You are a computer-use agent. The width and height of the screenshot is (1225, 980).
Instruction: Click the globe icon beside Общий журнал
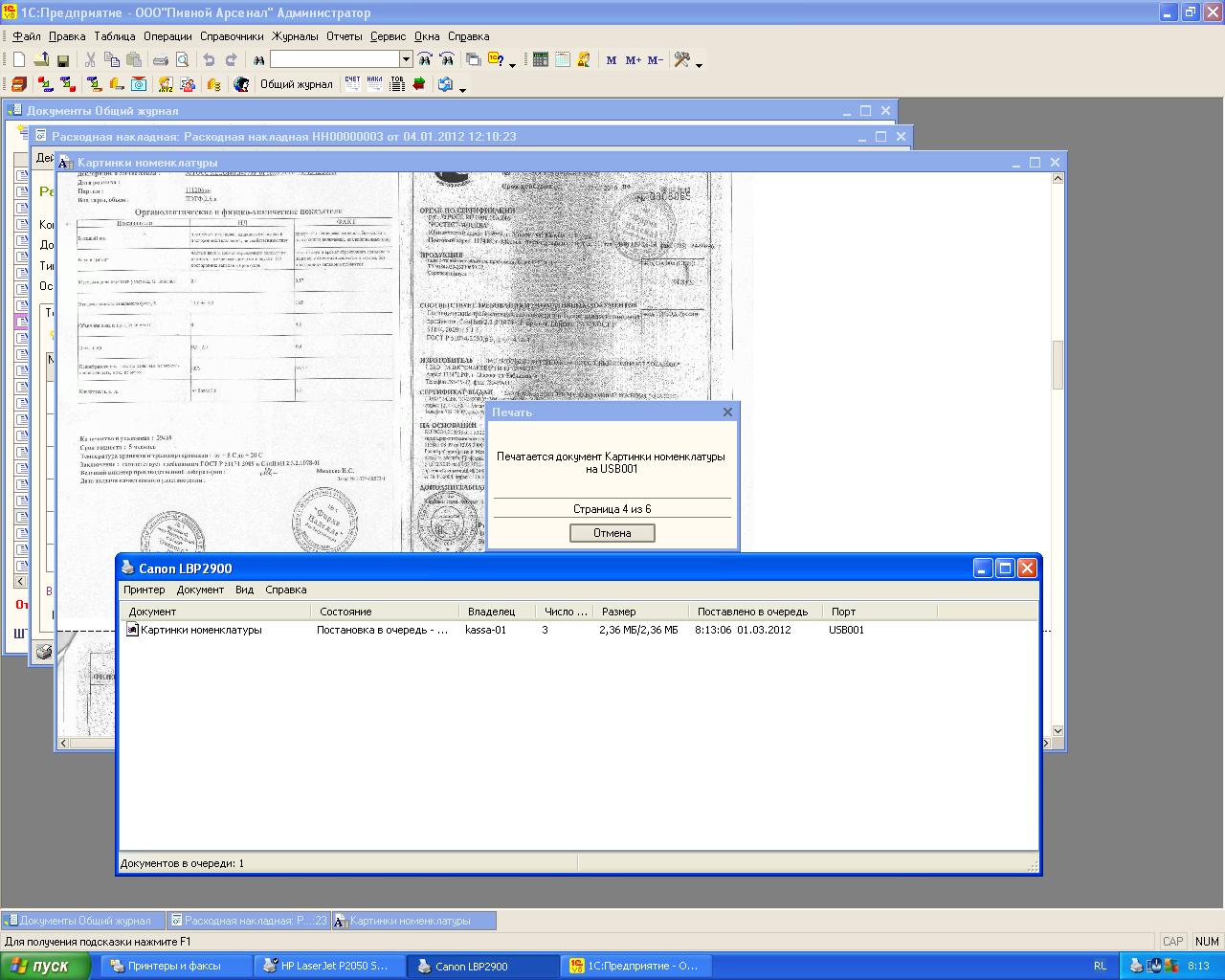click(241, 84)
